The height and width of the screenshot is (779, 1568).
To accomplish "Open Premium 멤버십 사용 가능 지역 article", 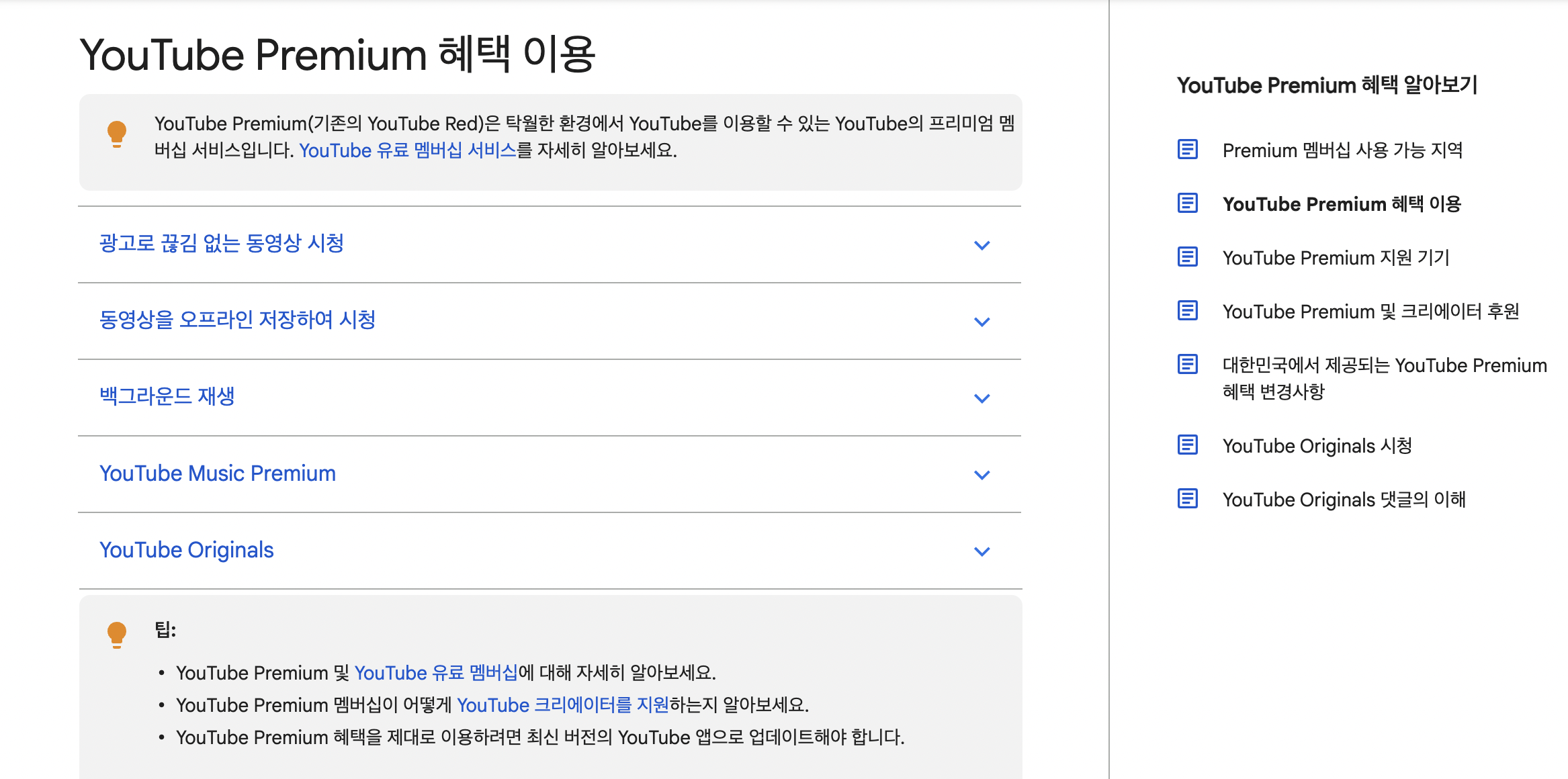I will coord(1342,150).
